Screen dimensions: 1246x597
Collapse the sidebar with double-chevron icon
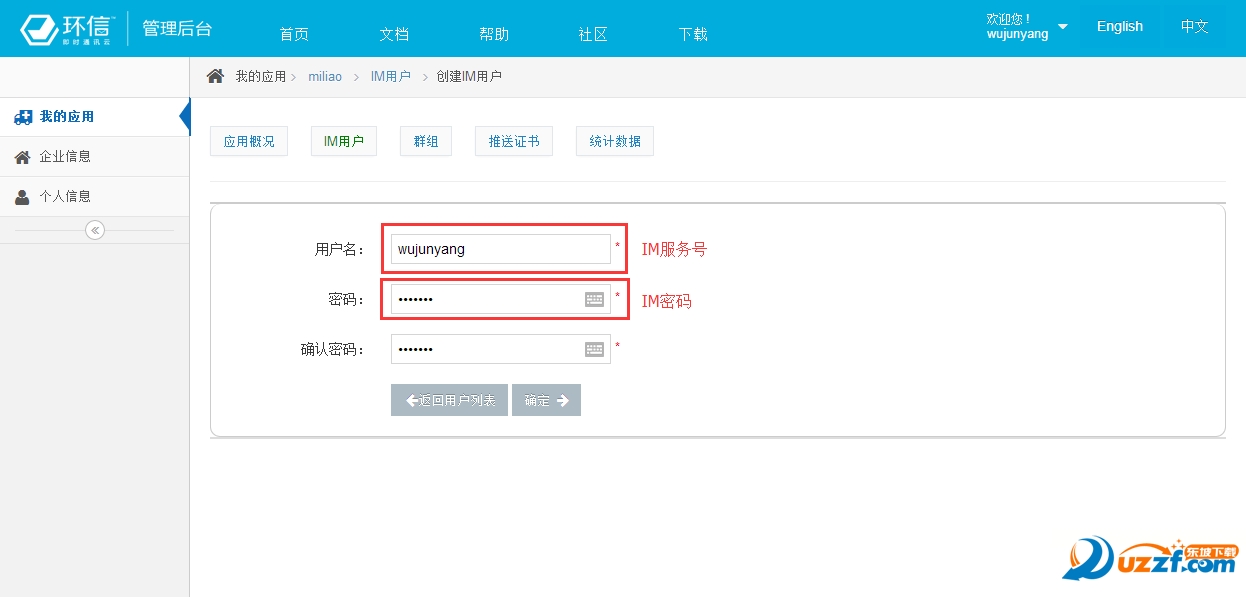pos(95,230)
